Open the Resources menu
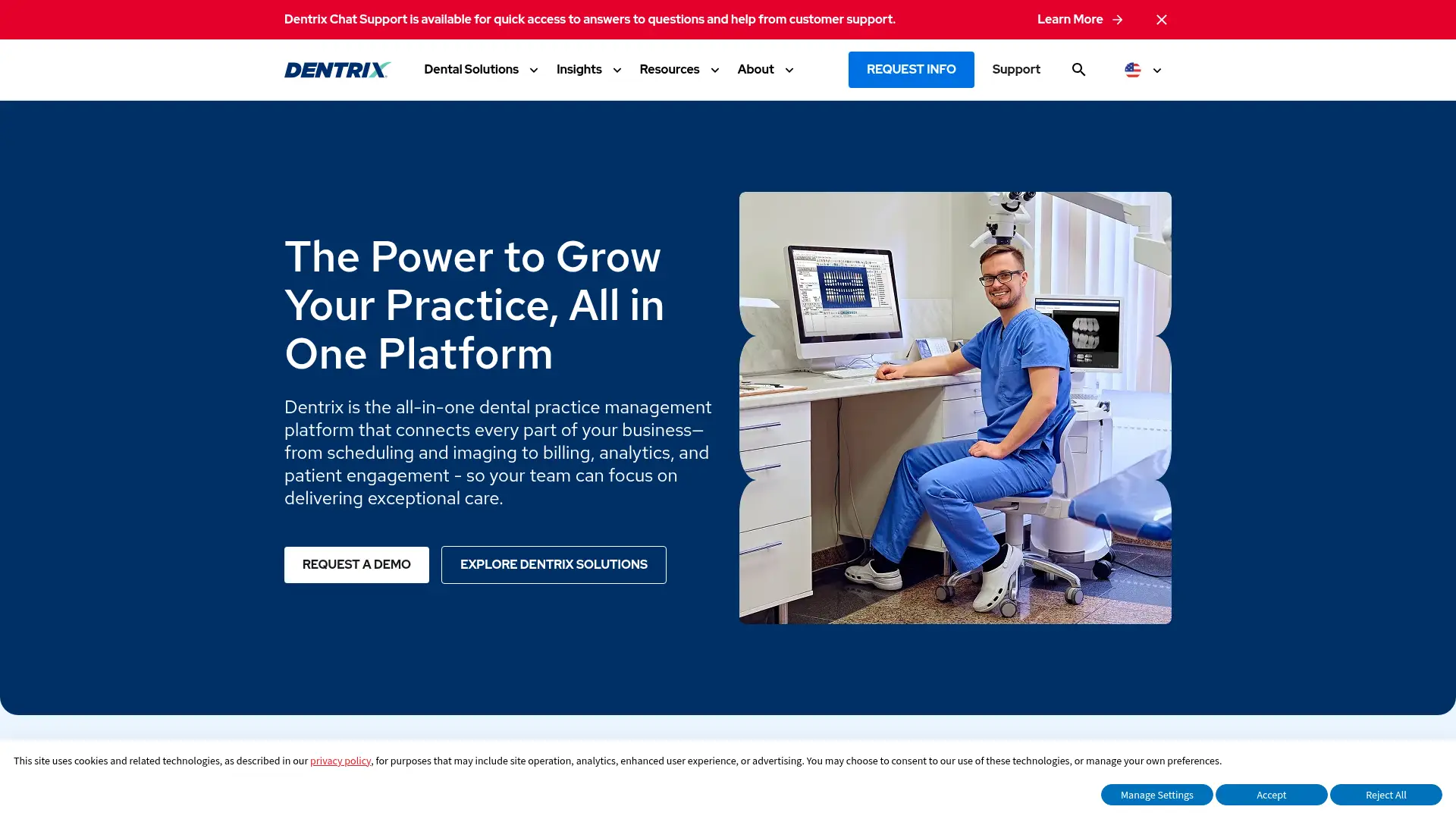This screenshot has width=1456, height=819. pos(669,69)
